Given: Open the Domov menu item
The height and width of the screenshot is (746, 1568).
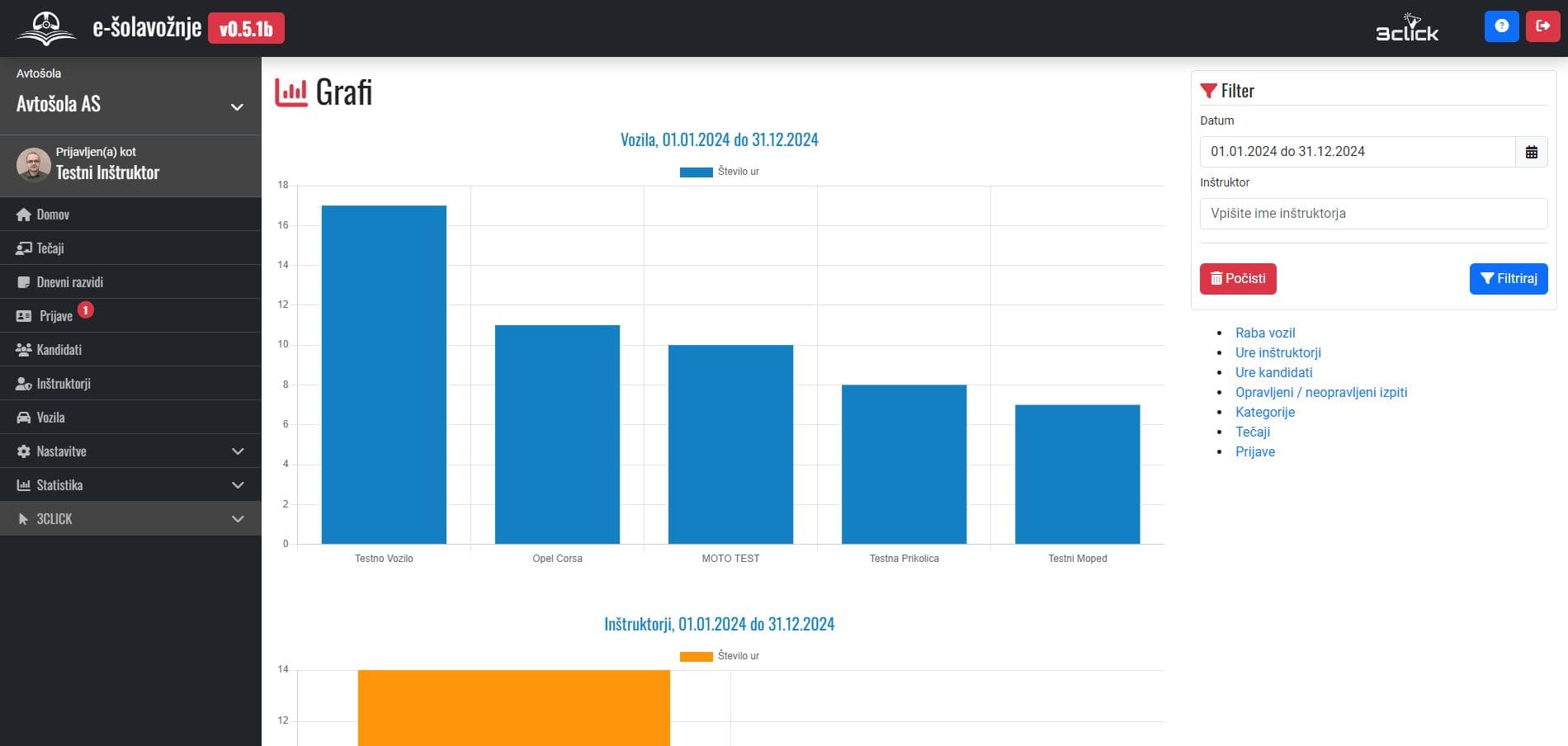Looking at the screenshot, I should (130, 215).
